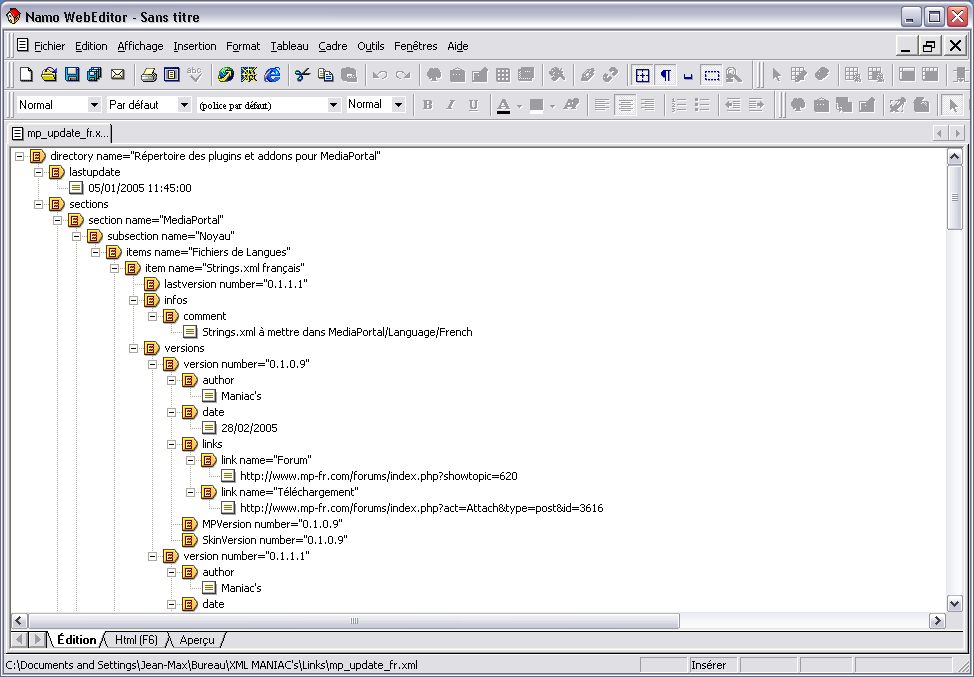The image size is (974, 677).
Task: Save the document with the floppy disk icon
Action: tap(72, 75)
